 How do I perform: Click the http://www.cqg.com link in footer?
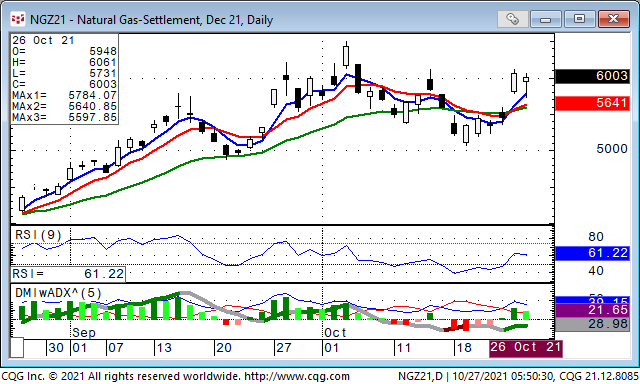[296, 376]
